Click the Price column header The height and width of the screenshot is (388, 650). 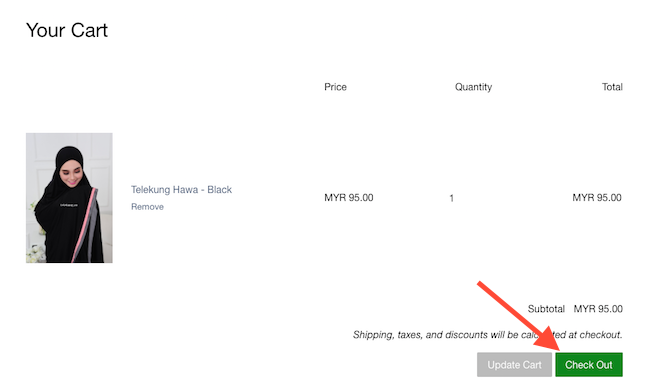(335, 87)
